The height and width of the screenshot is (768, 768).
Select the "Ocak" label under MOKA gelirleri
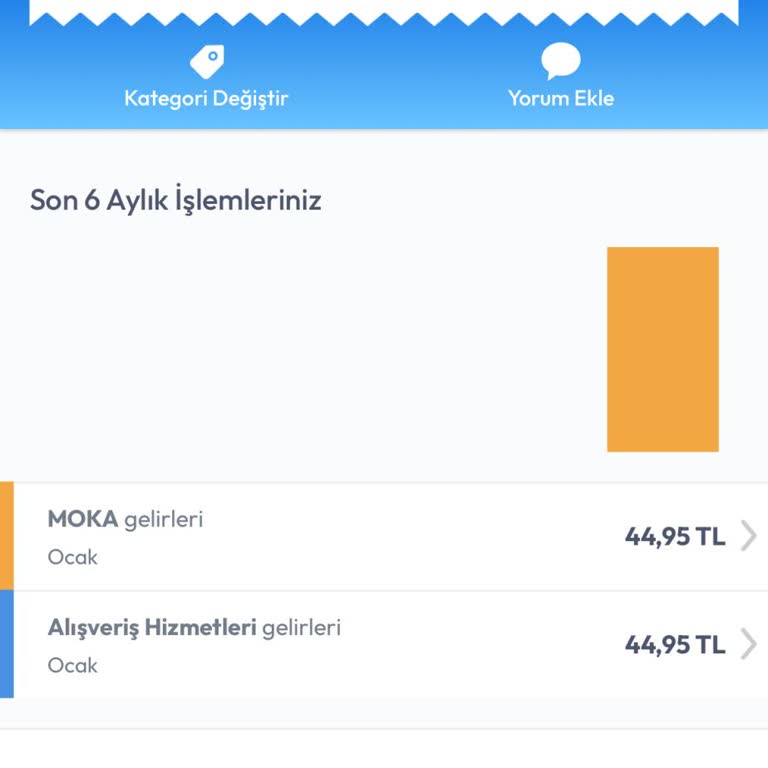73,557
